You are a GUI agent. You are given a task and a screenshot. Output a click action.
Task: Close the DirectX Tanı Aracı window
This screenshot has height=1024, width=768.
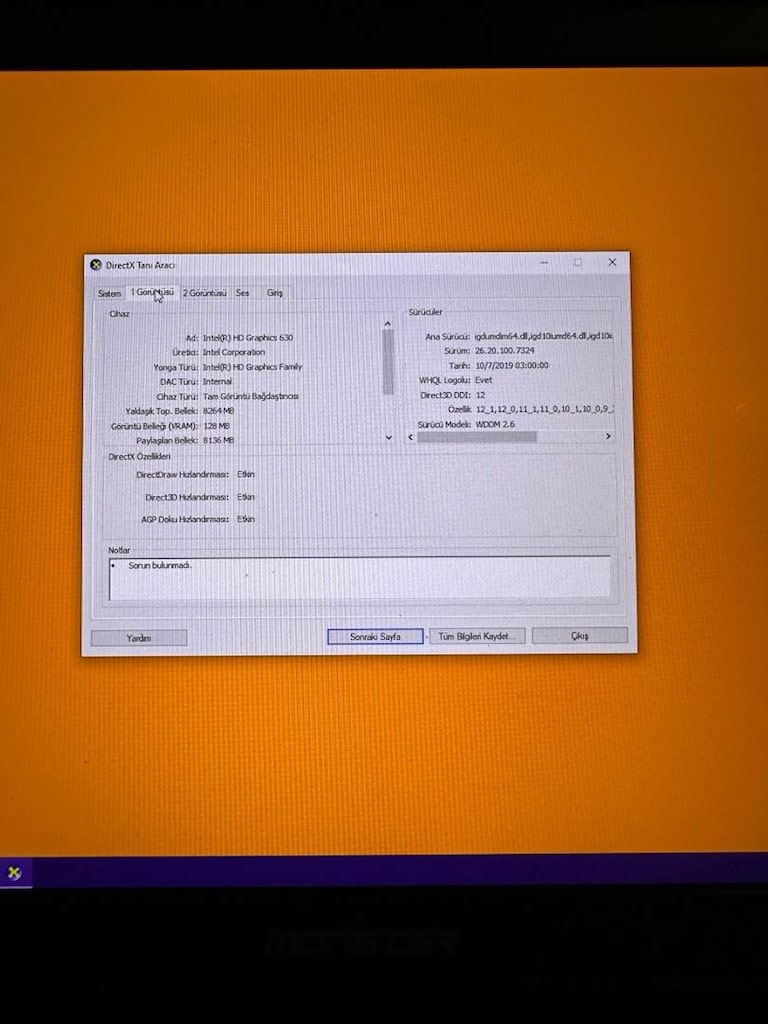[x=612, y=262]
